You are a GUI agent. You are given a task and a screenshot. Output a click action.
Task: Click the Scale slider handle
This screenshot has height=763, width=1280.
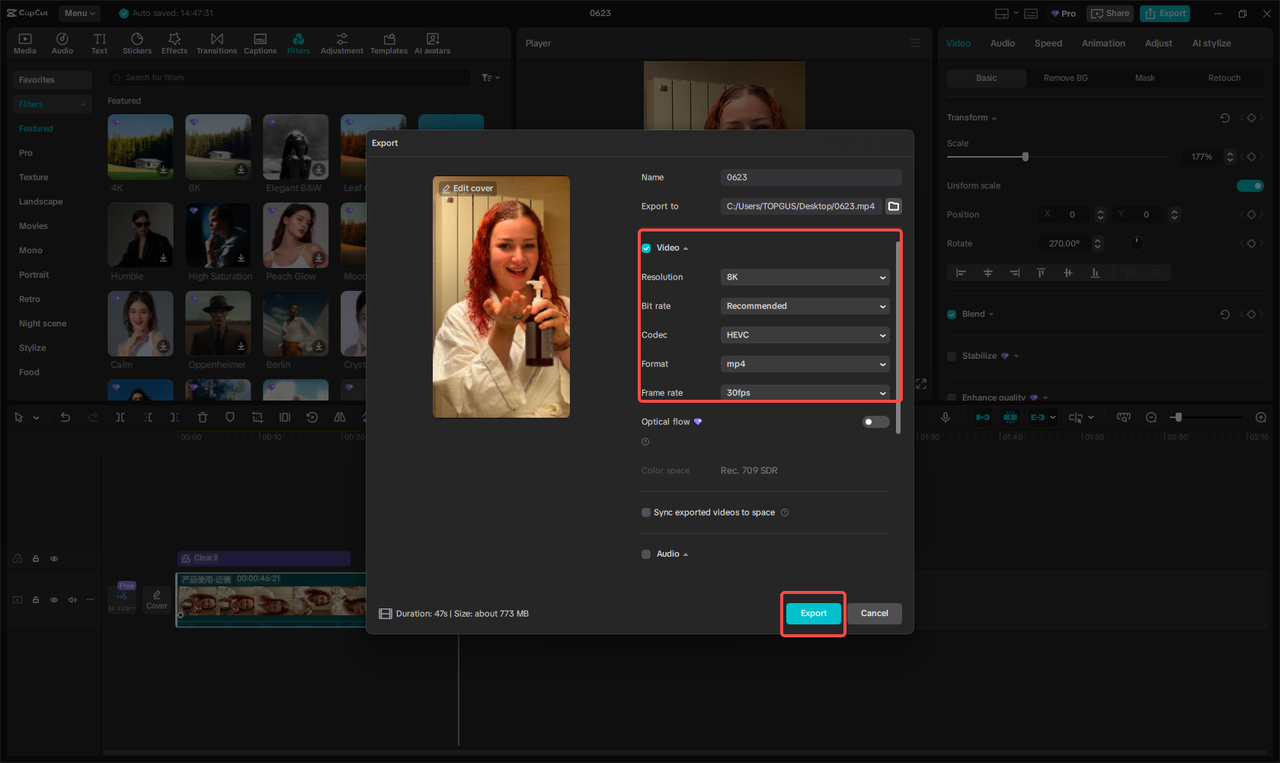pyautogui.click(x=1026, y=156)
